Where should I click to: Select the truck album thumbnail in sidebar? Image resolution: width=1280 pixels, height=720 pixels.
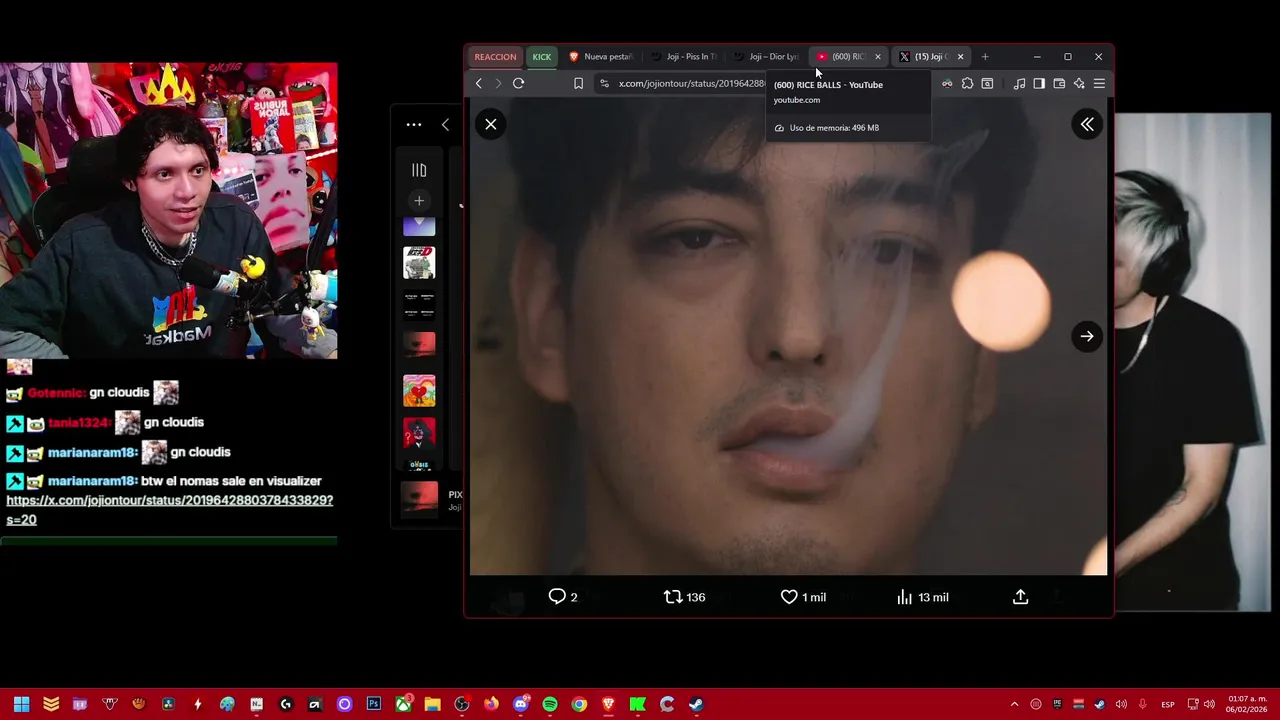click(419, 263)
